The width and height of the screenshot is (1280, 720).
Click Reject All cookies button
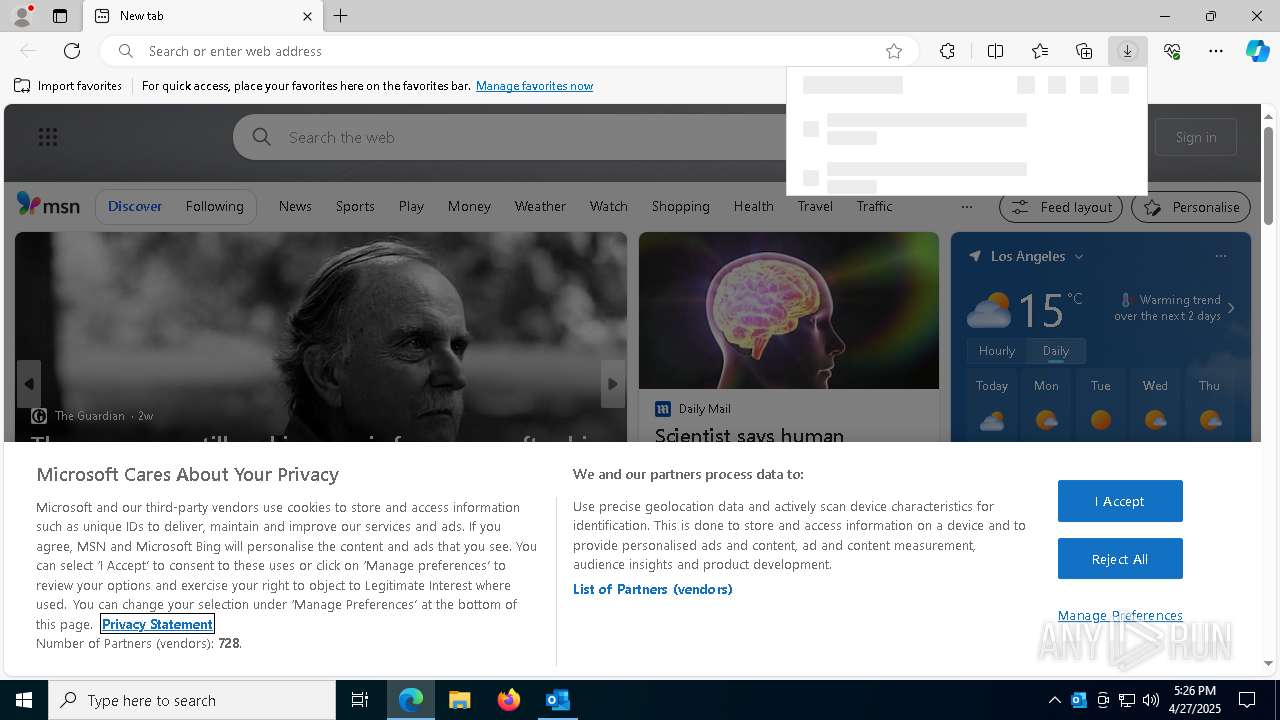pos(1120,559)
